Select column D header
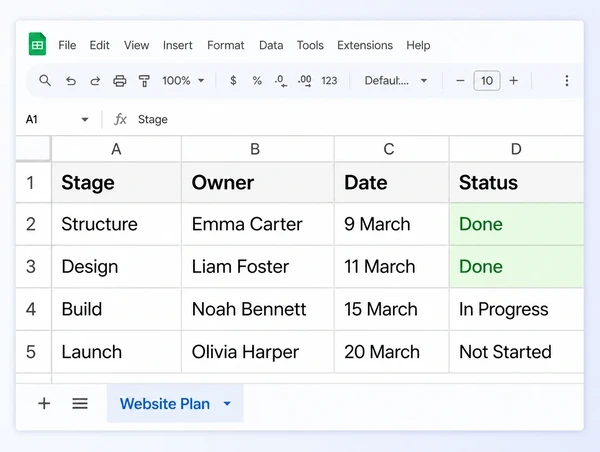Image resolution: width=600 pixels, height=452 pixels. click(x=516, y=148)
